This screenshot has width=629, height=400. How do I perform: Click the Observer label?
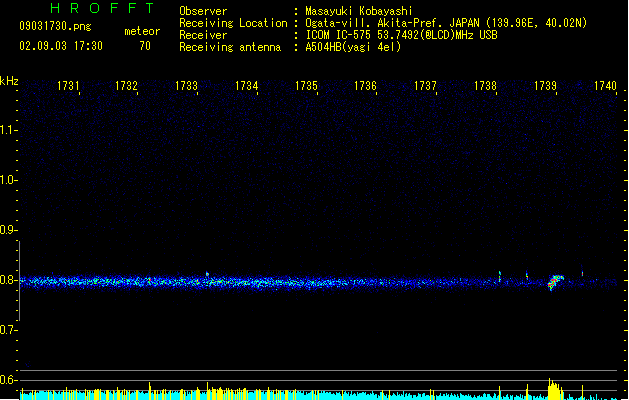pyautogui.click(x=203, y=11)
